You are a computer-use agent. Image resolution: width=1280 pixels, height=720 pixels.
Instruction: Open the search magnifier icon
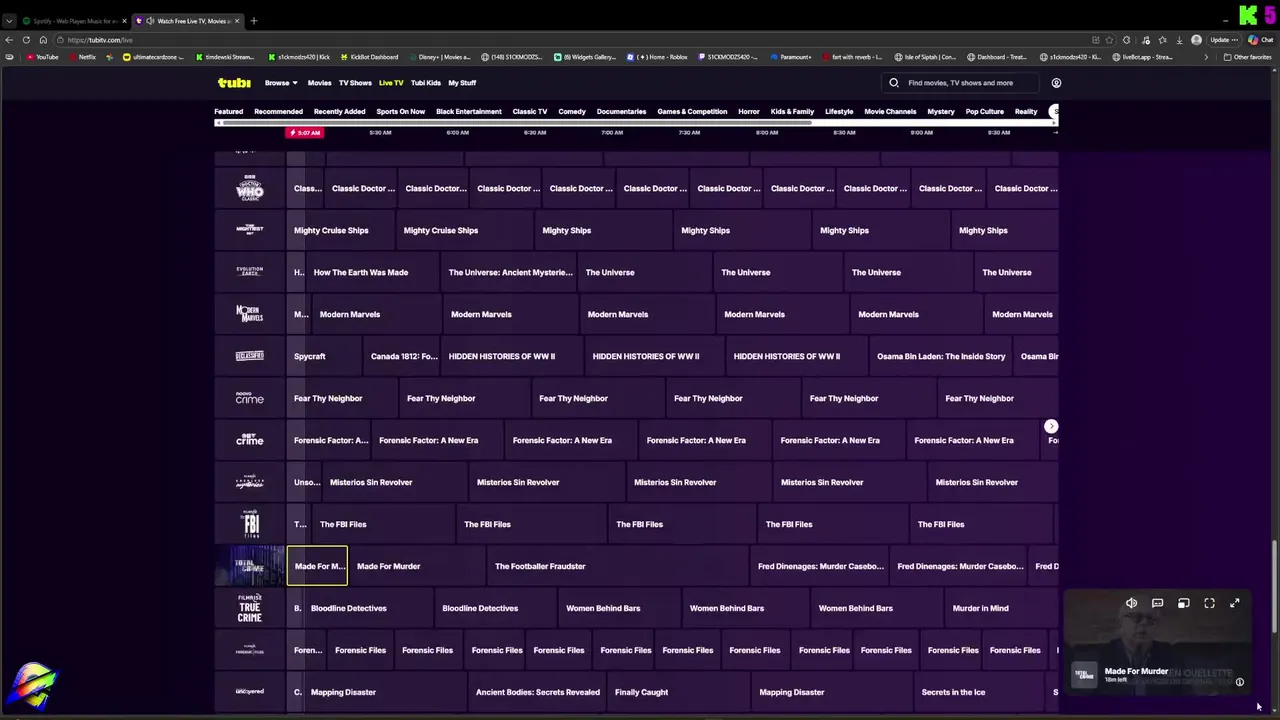pos(894,83)
